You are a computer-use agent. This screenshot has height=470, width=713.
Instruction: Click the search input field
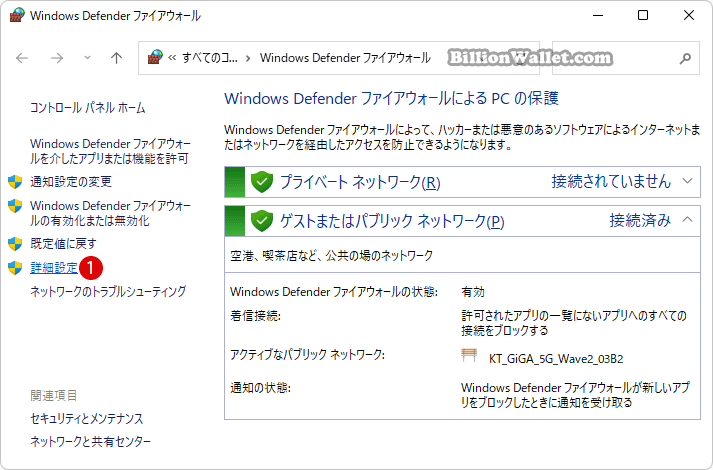[626, 58]
